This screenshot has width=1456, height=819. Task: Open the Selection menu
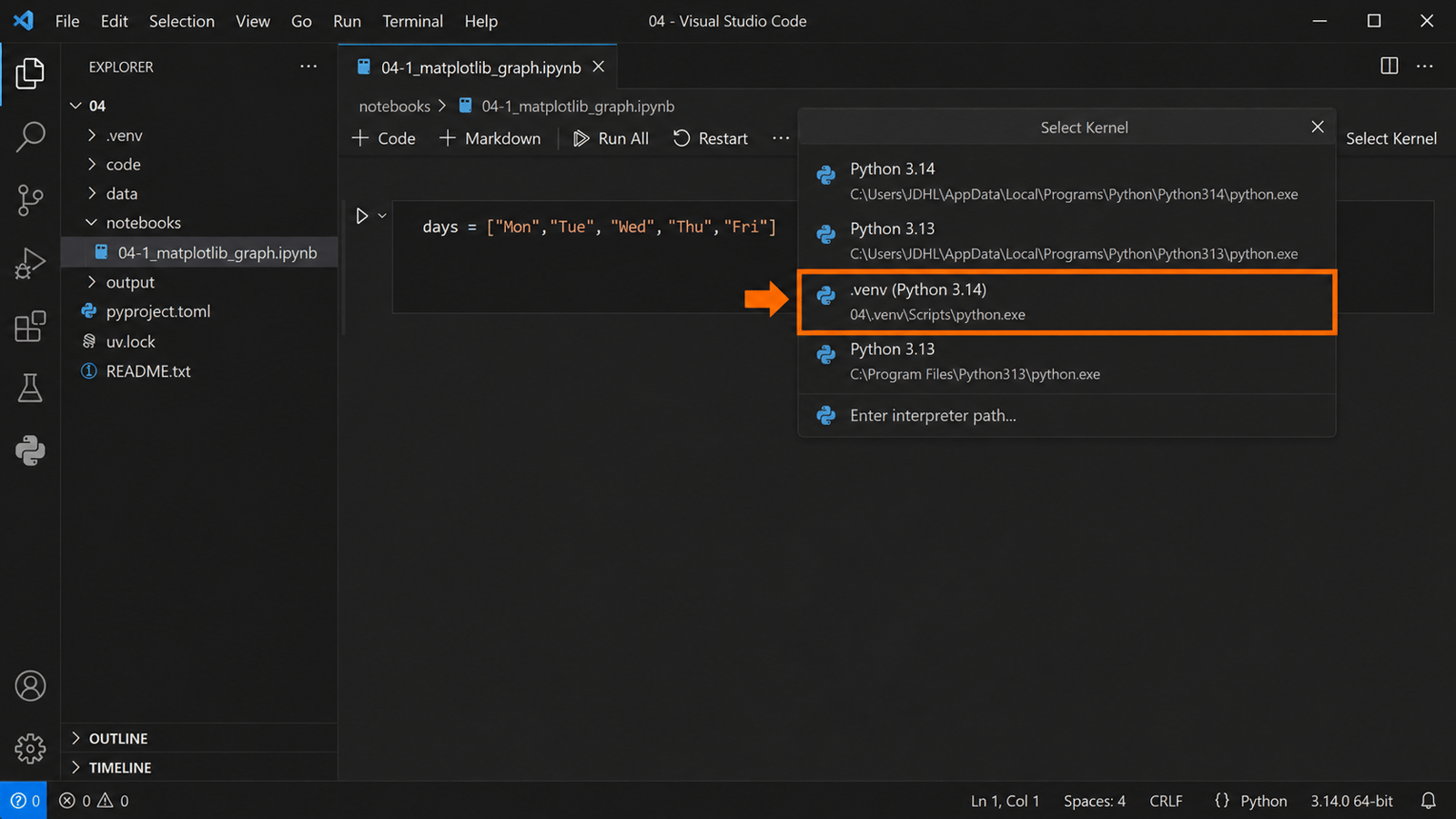tap(182, 21)
